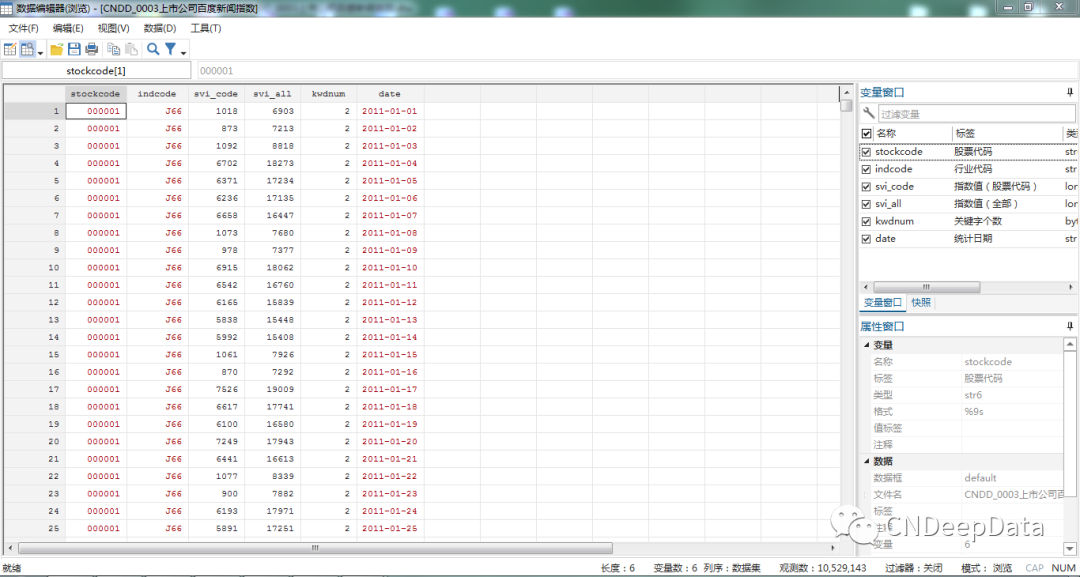Click the 过滤变量 filter input field
The width and height of the screenshot is (1080, 577).
(976, 114)
